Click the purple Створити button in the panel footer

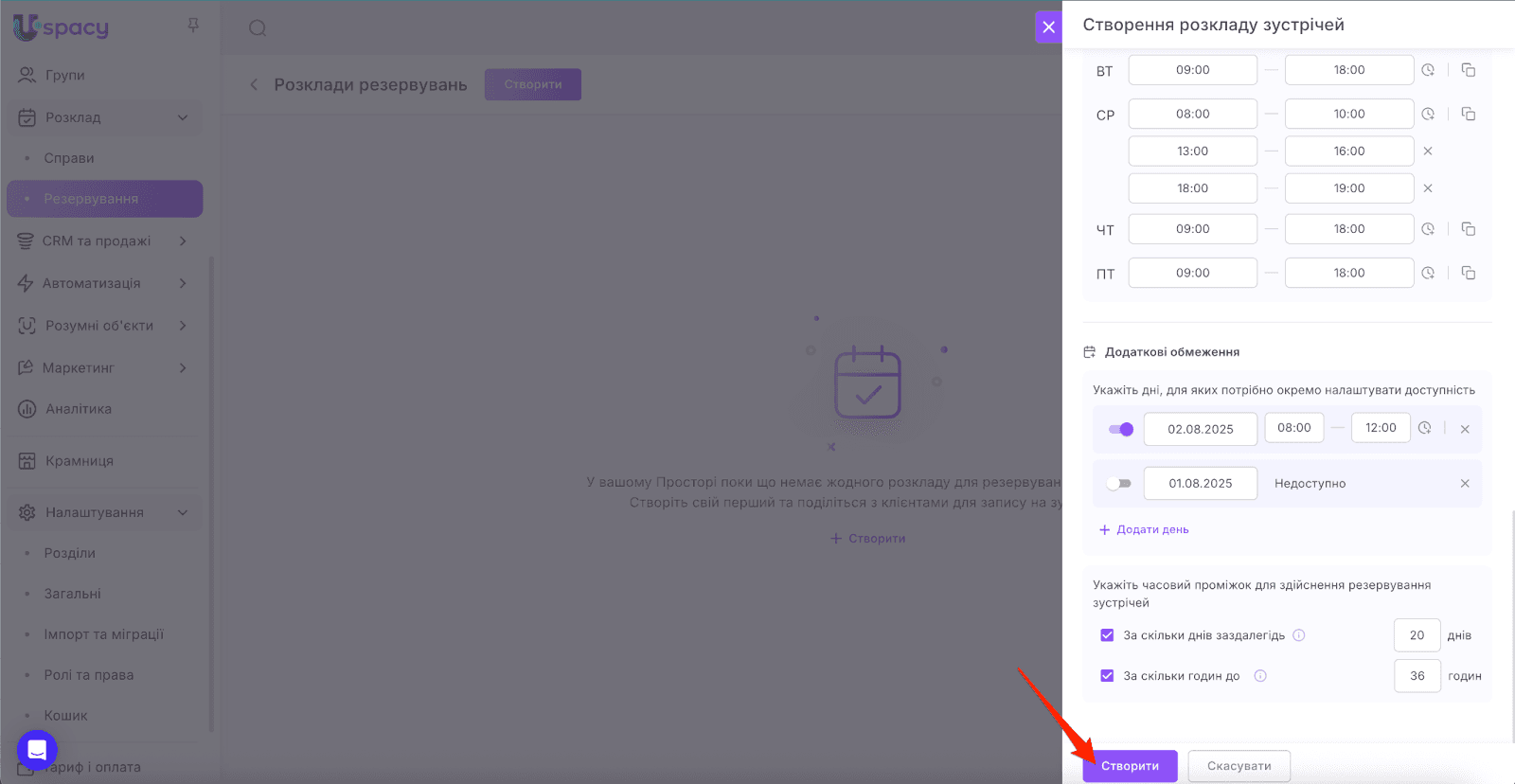[x=1130, y=766]
